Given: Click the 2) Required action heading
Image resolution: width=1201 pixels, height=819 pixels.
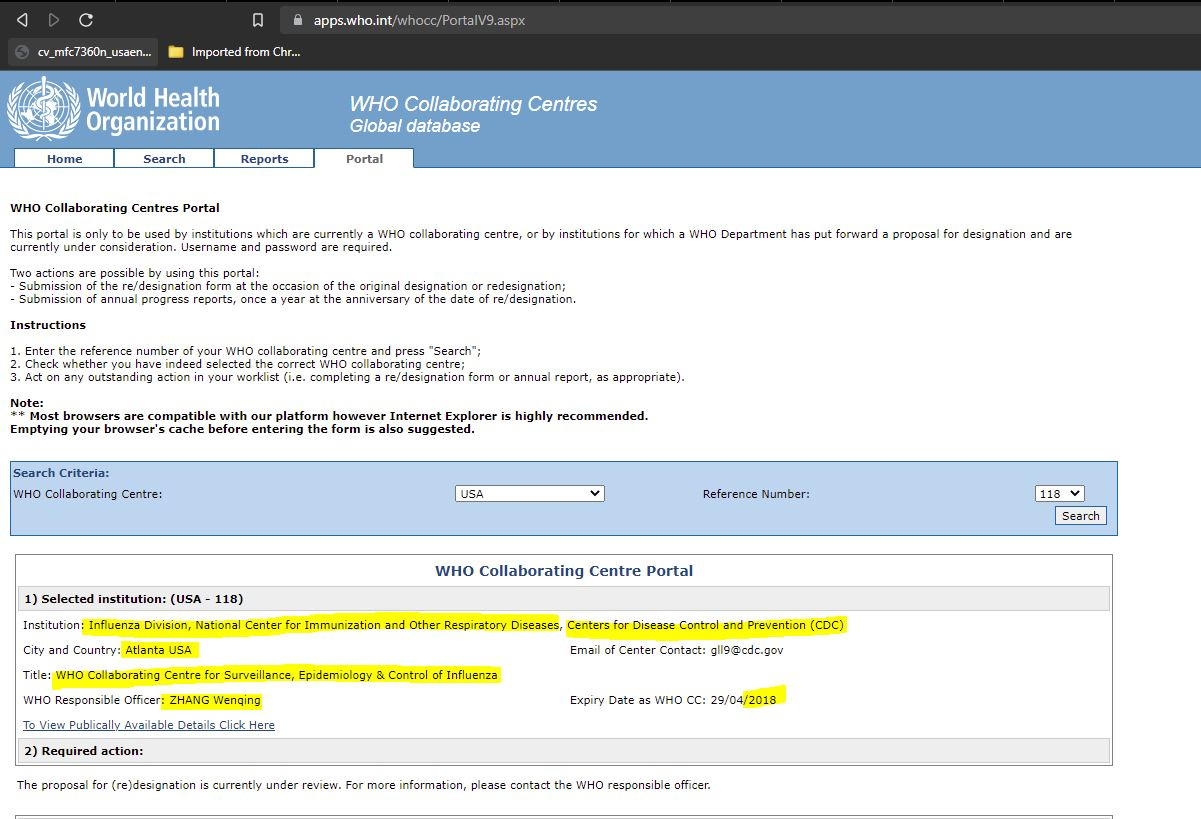Looking at the screenshot, I should pos(83,751).
